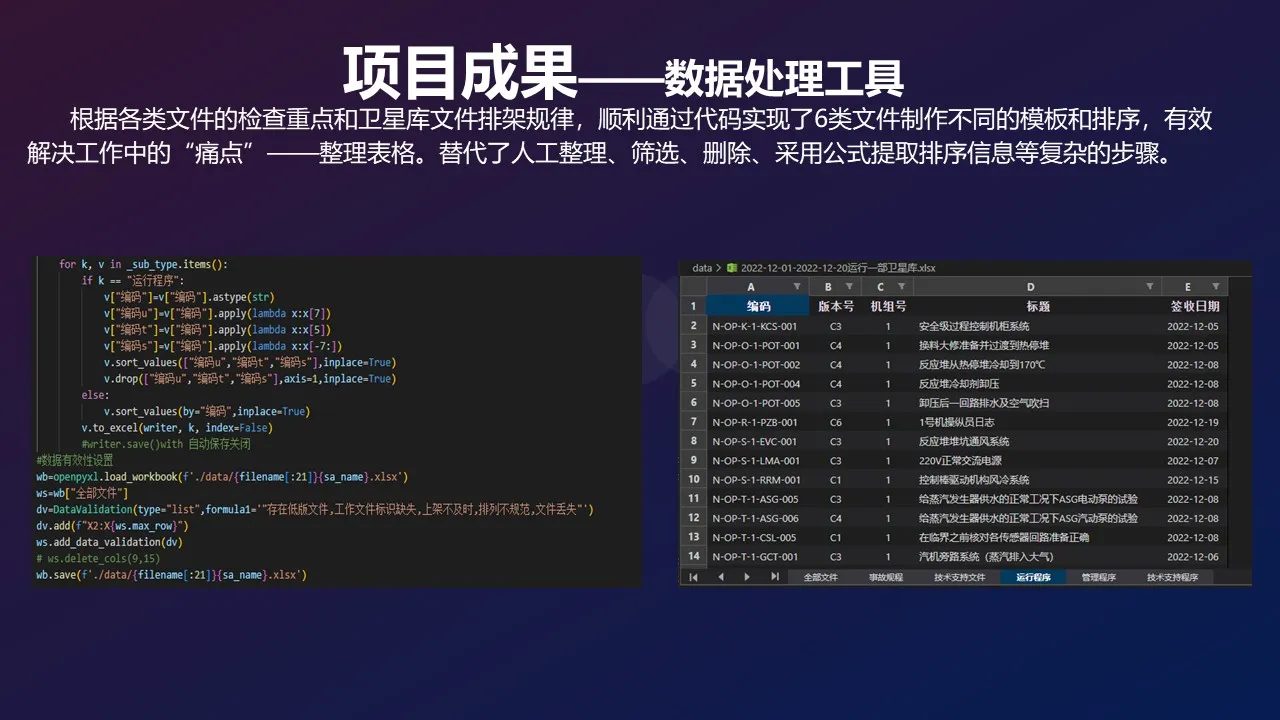Click date cell 2022-12-07

click(x=1195, y=461)
